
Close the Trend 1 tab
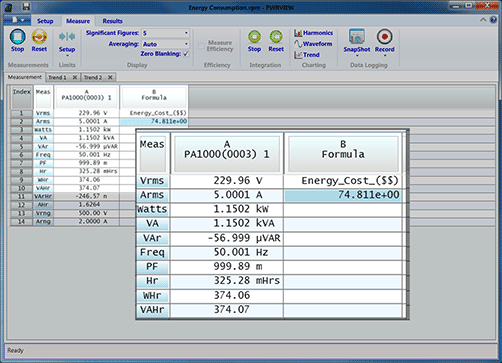tap(75, 77)
